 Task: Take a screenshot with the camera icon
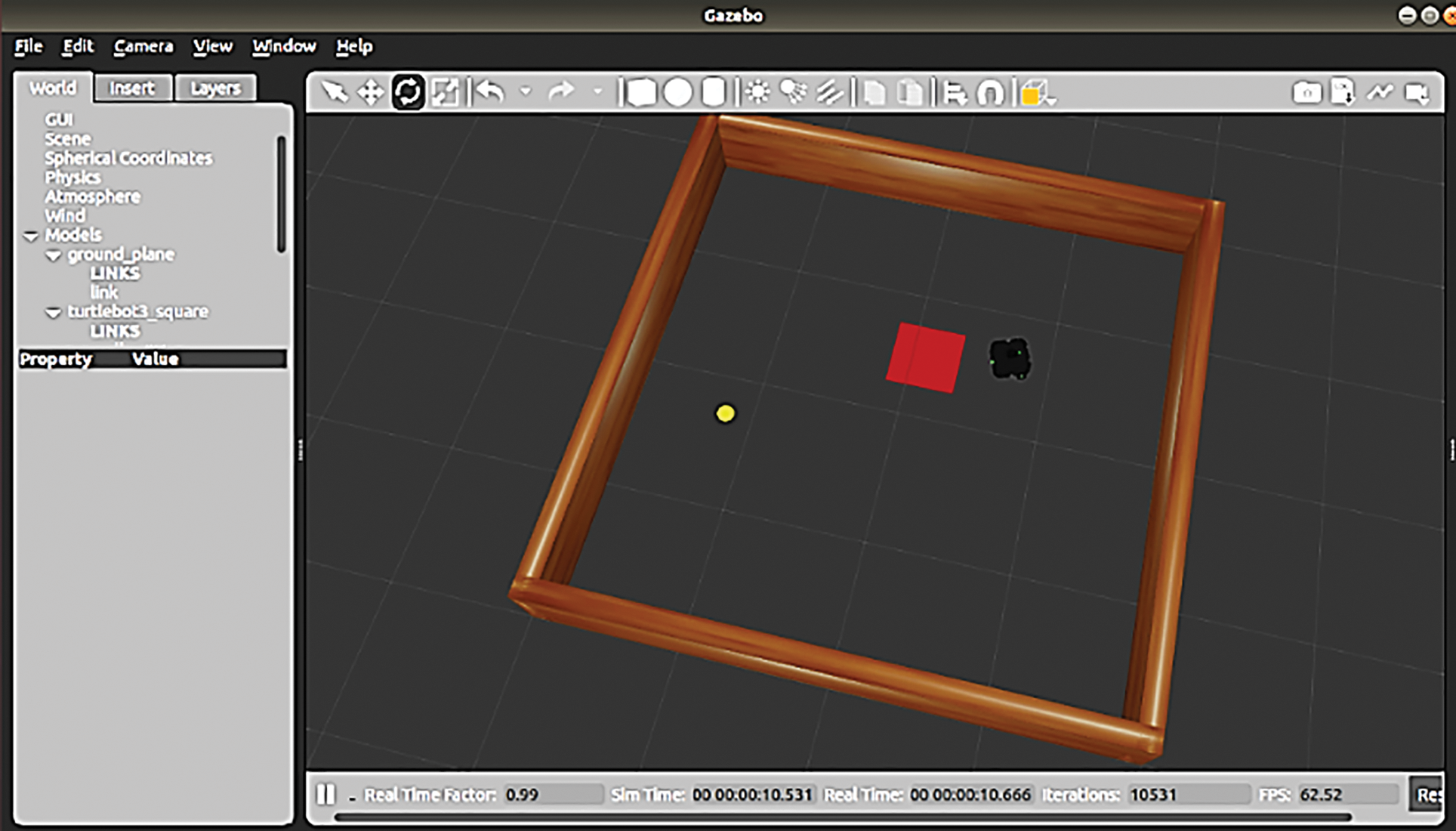coord(1307,93)
